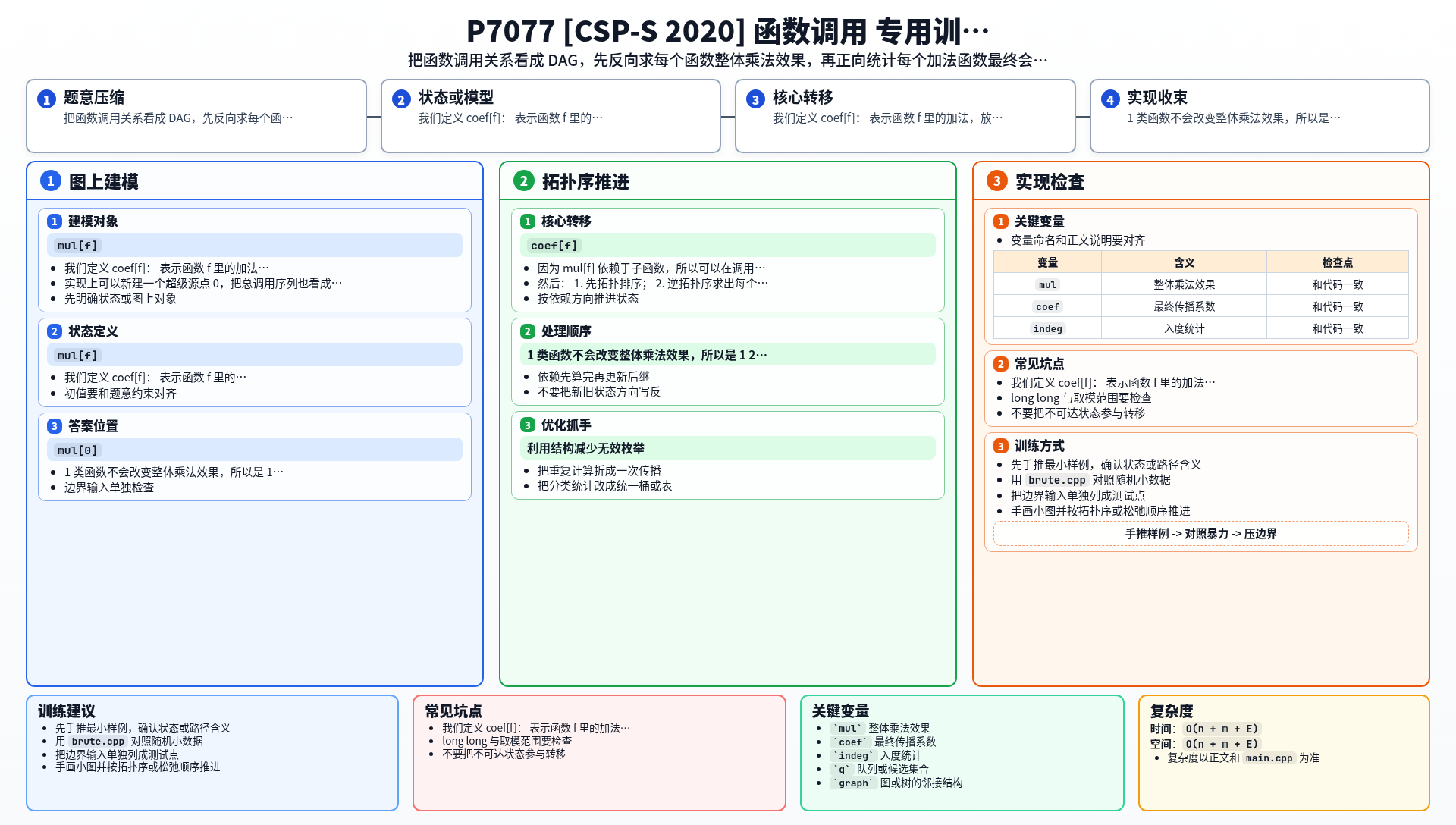Image resolution: width=1456 pixels, height=825 pixels.
Task: Click the bullet 把分类统计改成统一桶或表
Action: [x=605, y=486]
